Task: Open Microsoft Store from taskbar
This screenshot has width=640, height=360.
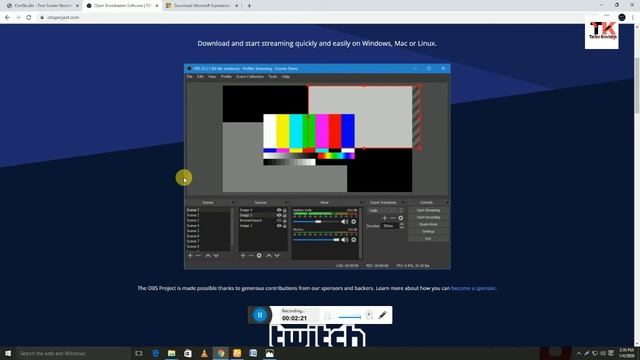Action: tap(188, 353)
